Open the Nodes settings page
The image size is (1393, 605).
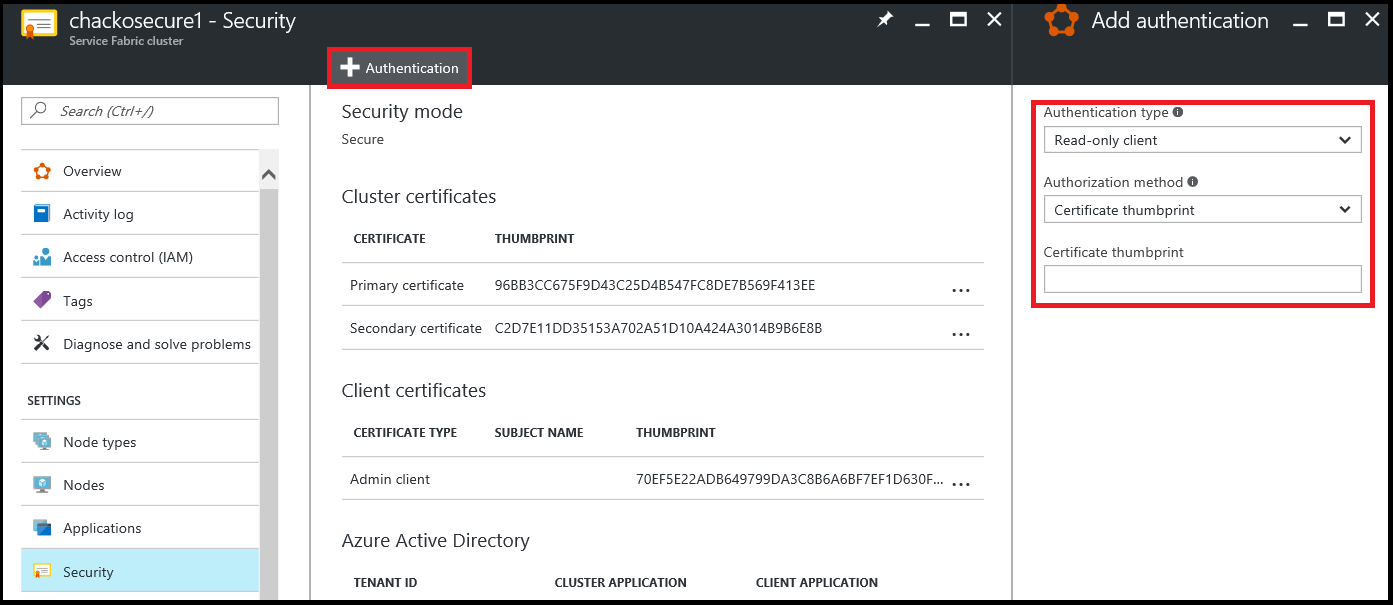pos(140,484)
